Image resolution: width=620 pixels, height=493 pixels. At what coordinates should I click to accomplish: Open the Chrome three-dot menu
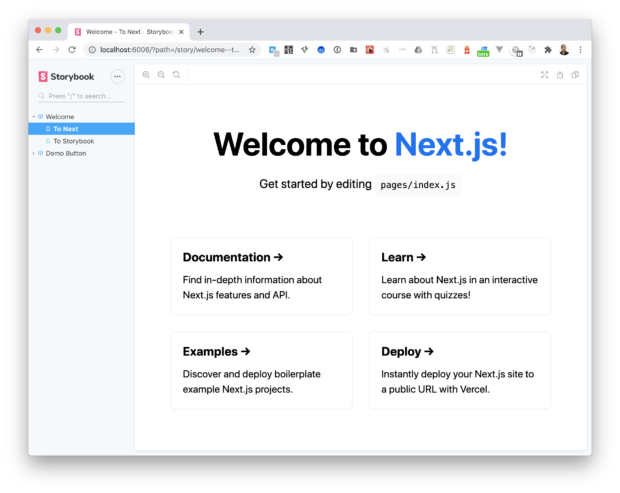[580, 50]
